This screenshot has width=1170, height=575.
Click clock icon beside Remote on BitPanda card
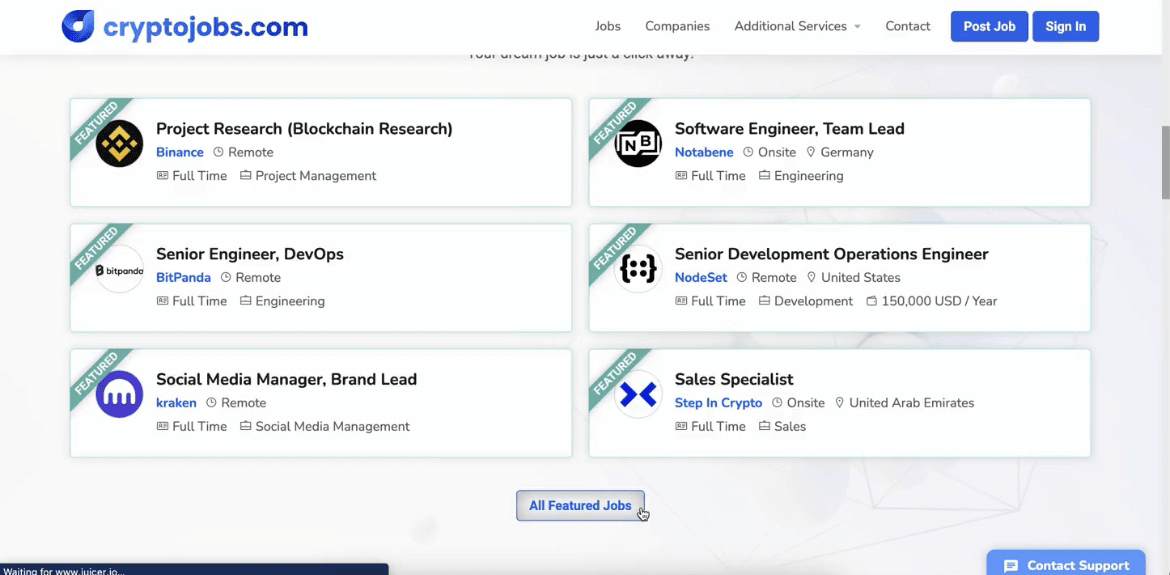point(226,277)
